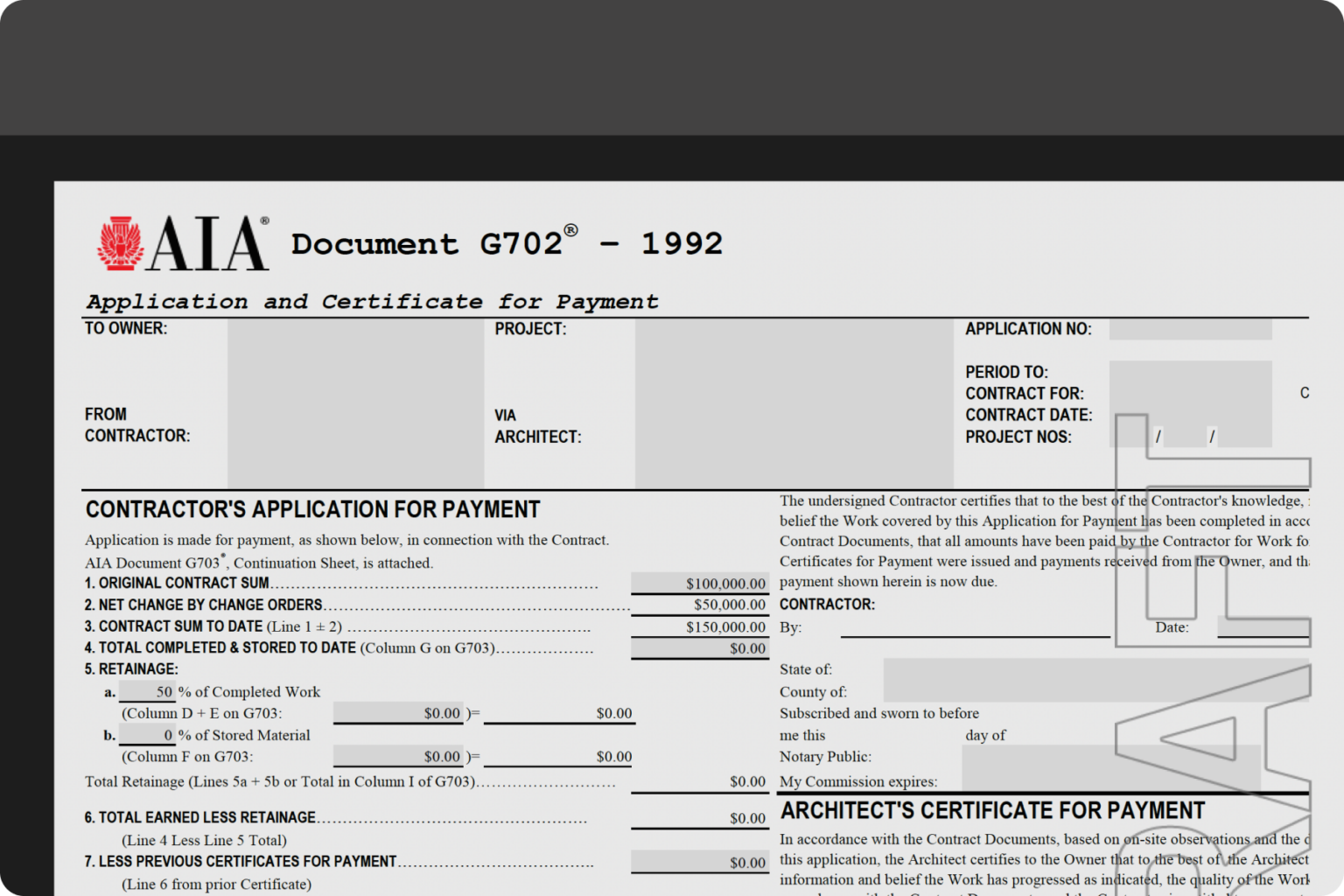Select the ARCHITECT'S CERTIFICATE FOR PAYMENT heading
The image size is (1344, 896).
pos(992,810)
